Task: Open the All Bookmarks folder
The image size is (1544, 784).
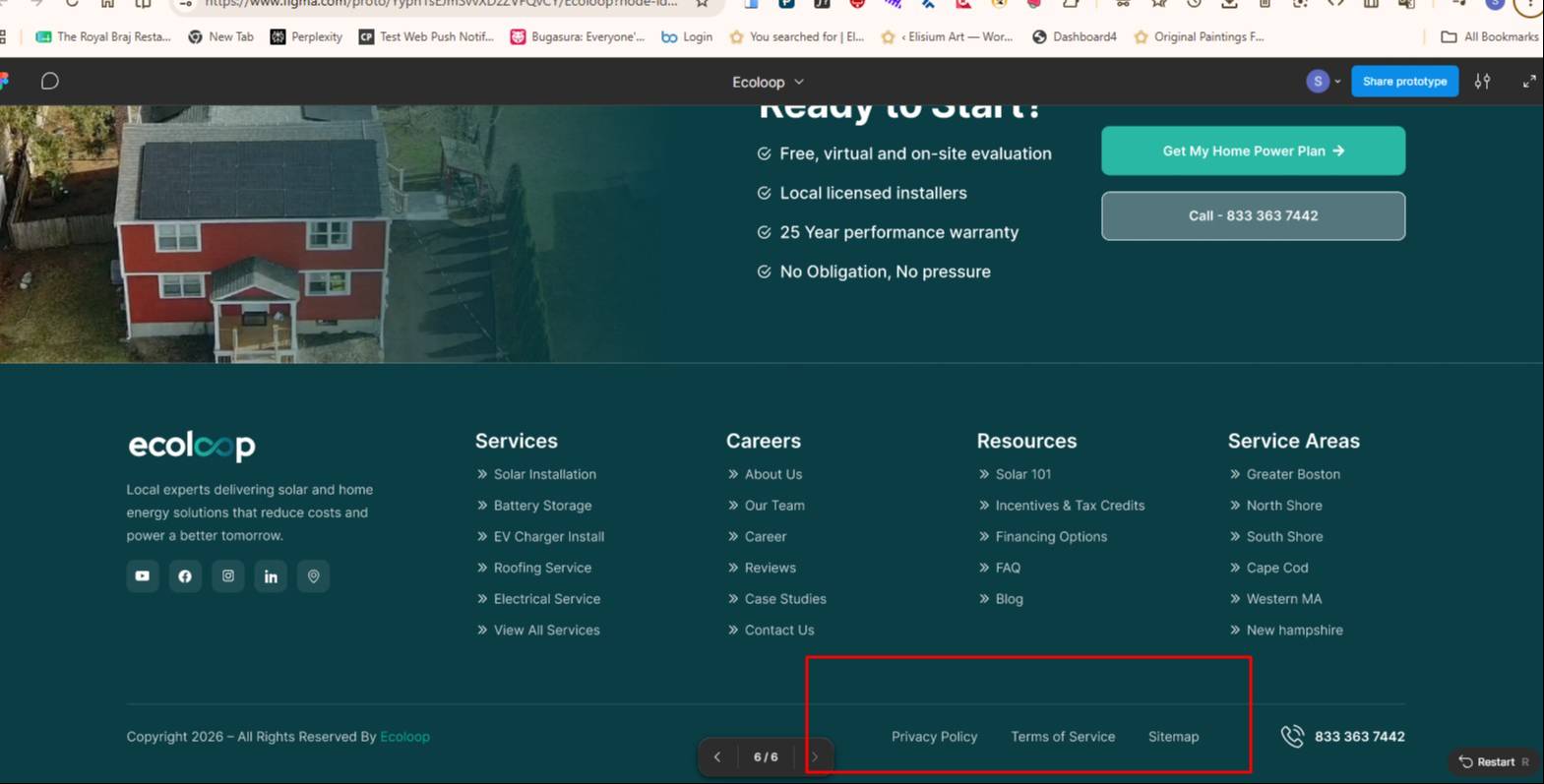Action: pyautogui.click(x=1490, y=36)
